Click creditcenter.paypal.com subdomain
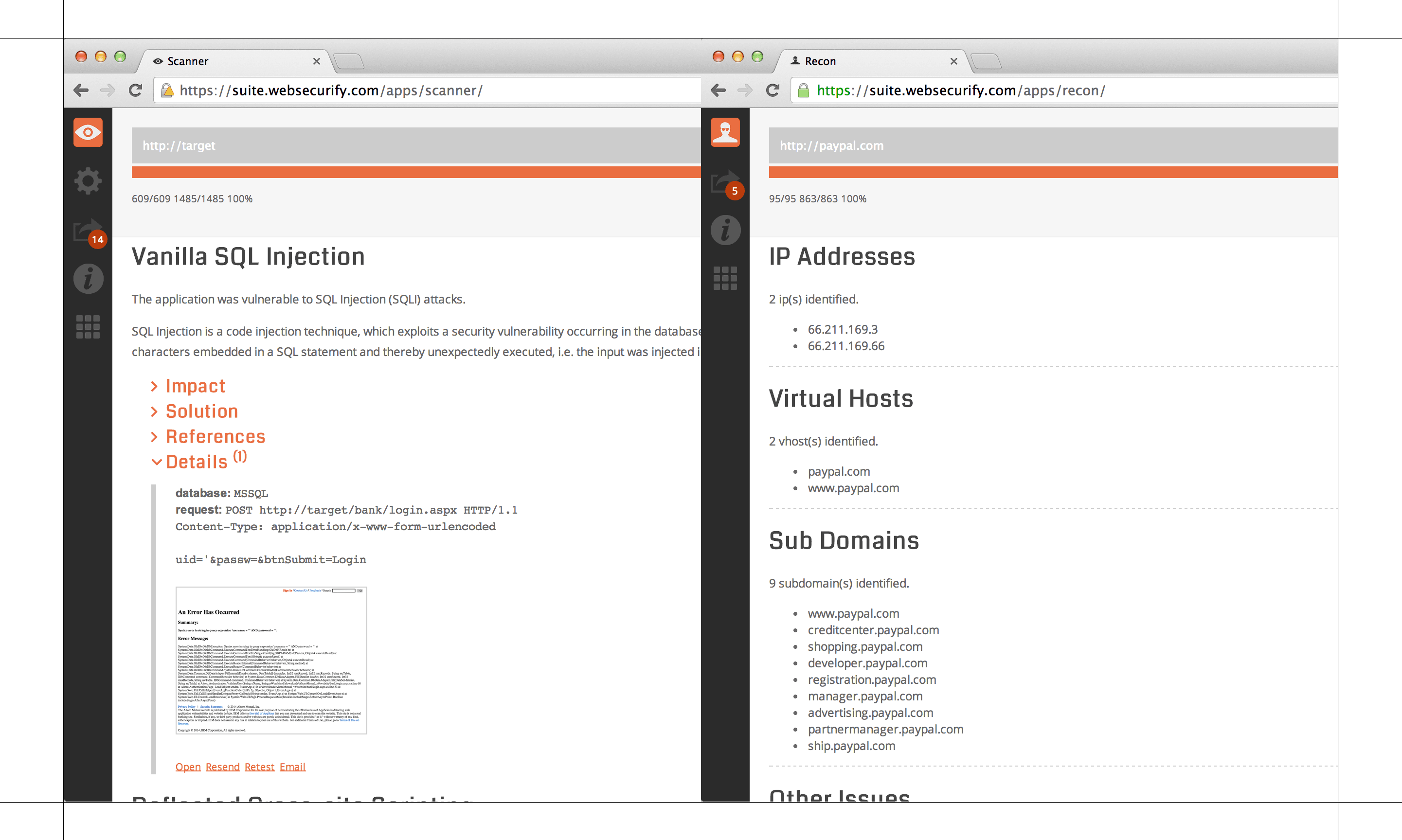Image resolution: width=1402 pixels, height=840 pixels. [873, 630]
